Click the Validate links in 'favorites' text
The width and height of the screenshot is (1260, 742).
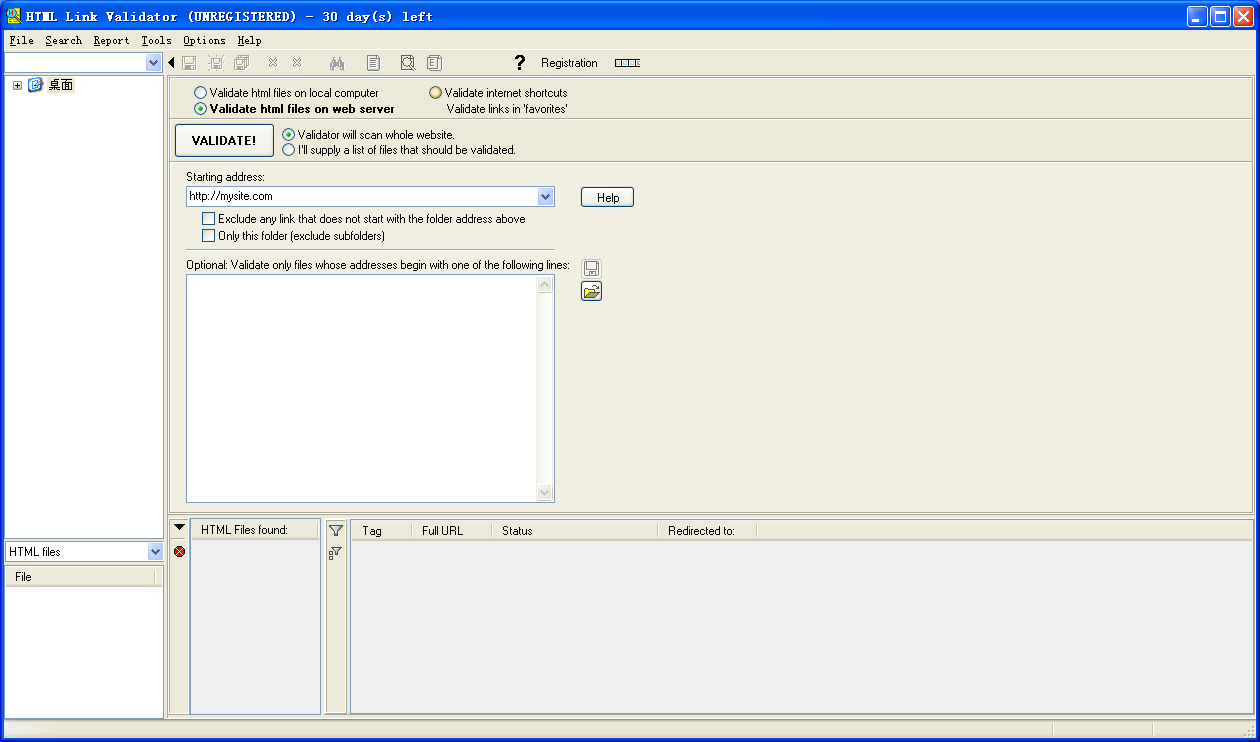coord(506,109)
